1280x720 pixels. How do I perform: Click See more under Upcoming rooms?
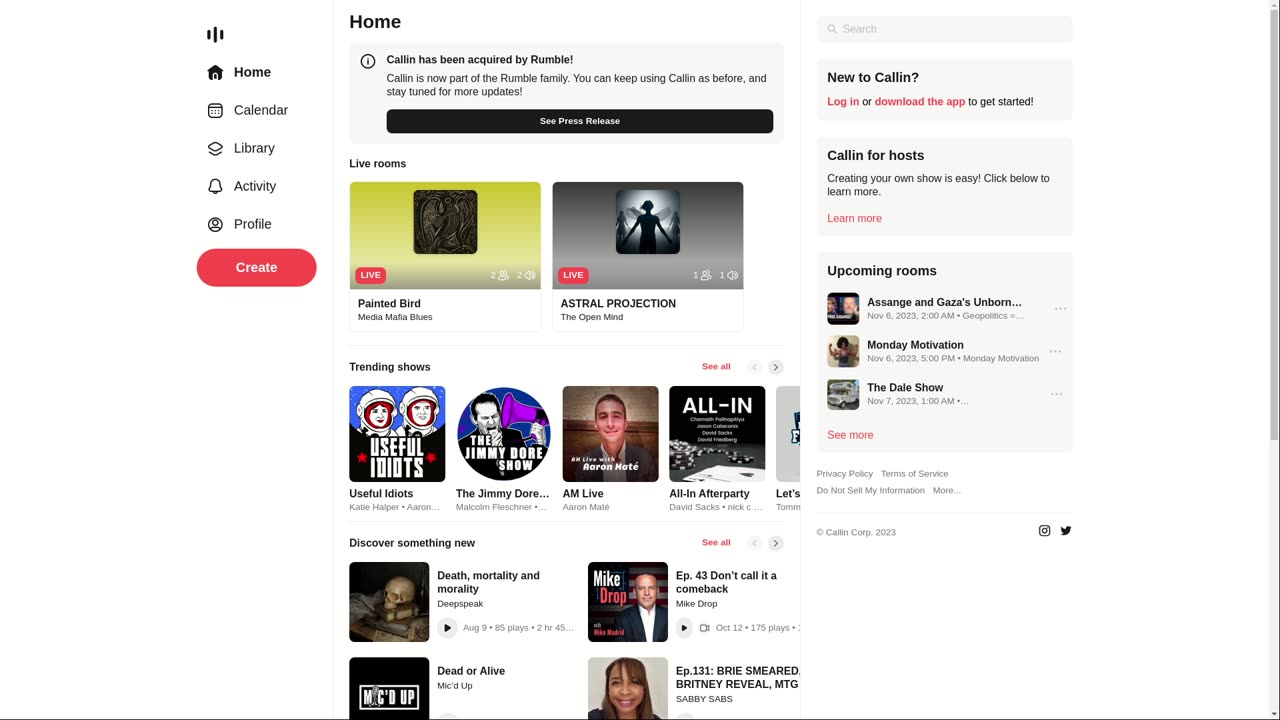[x=850, y=435]
